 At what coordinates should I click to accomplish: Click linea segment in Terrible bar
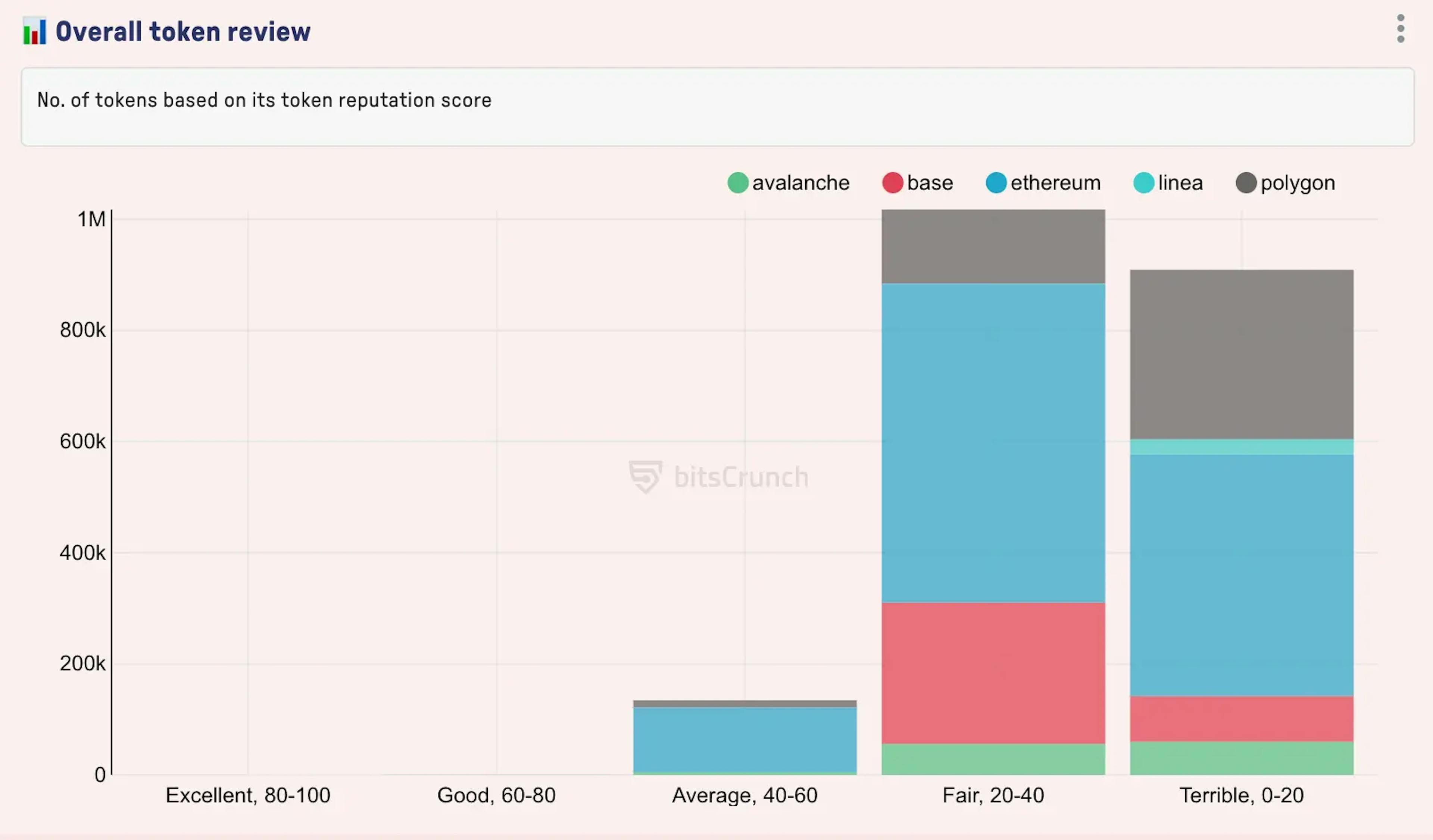click(x=1241, y=447)
